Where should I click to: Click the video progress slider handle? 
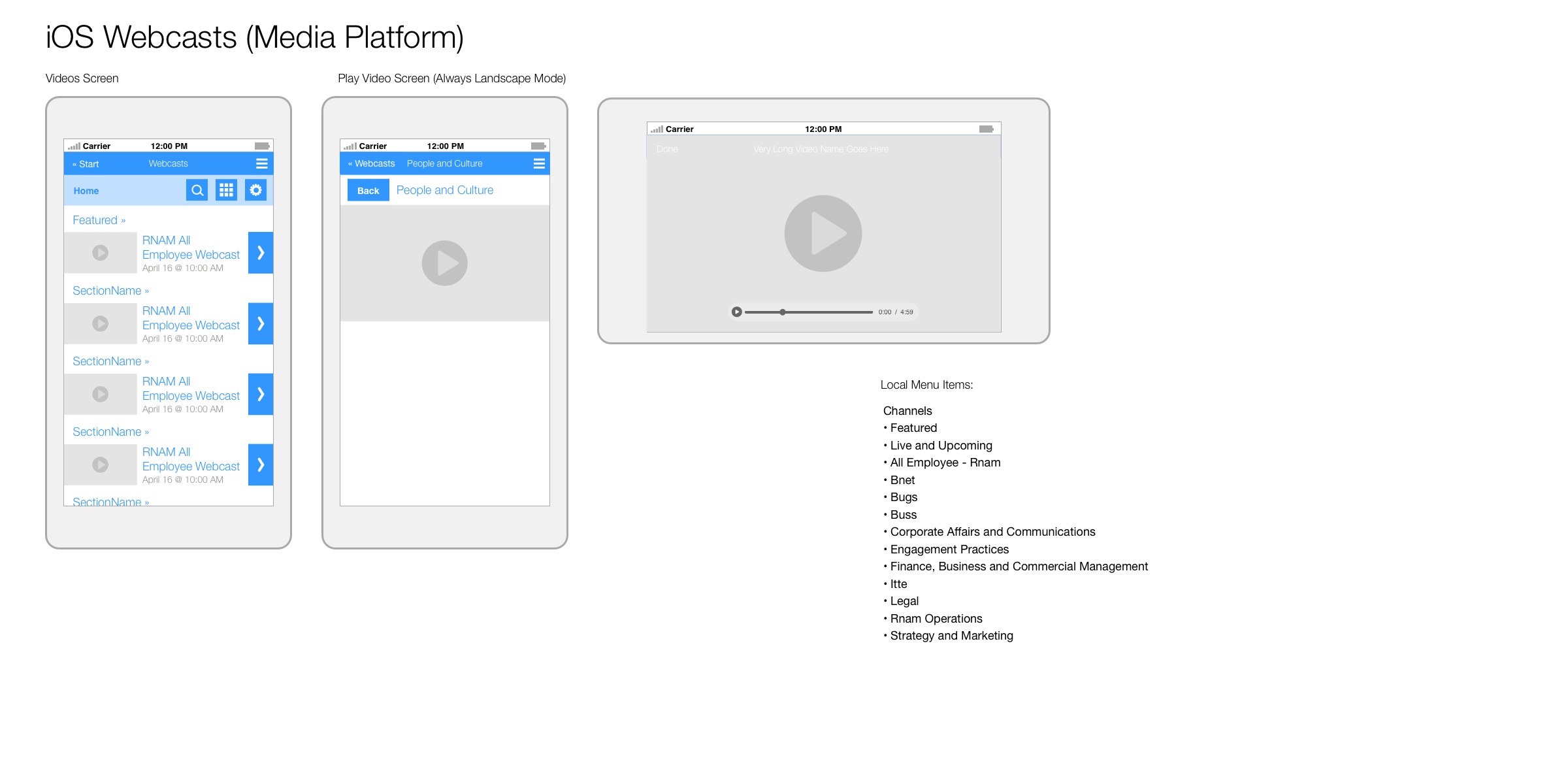pos(782,312)
